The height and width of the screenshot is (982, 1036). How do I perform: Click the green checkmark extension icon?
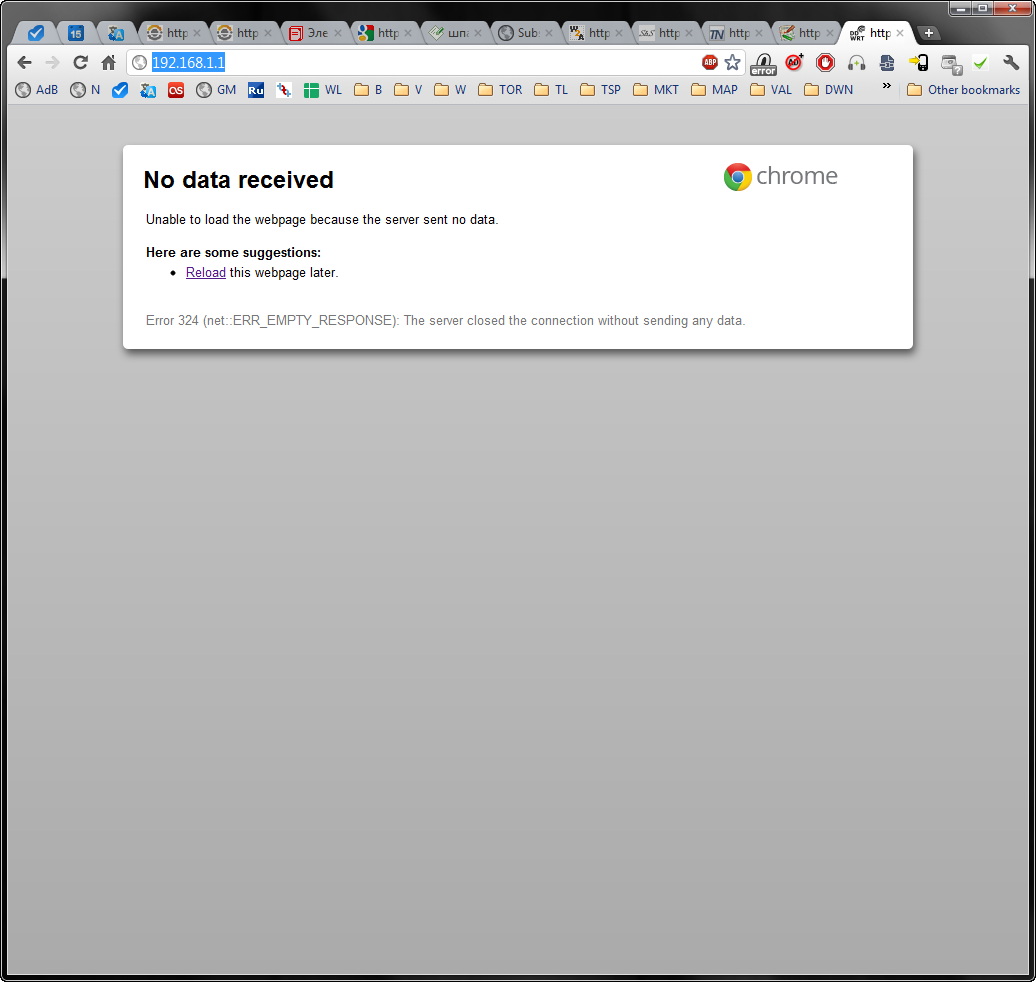pos(980,62)
